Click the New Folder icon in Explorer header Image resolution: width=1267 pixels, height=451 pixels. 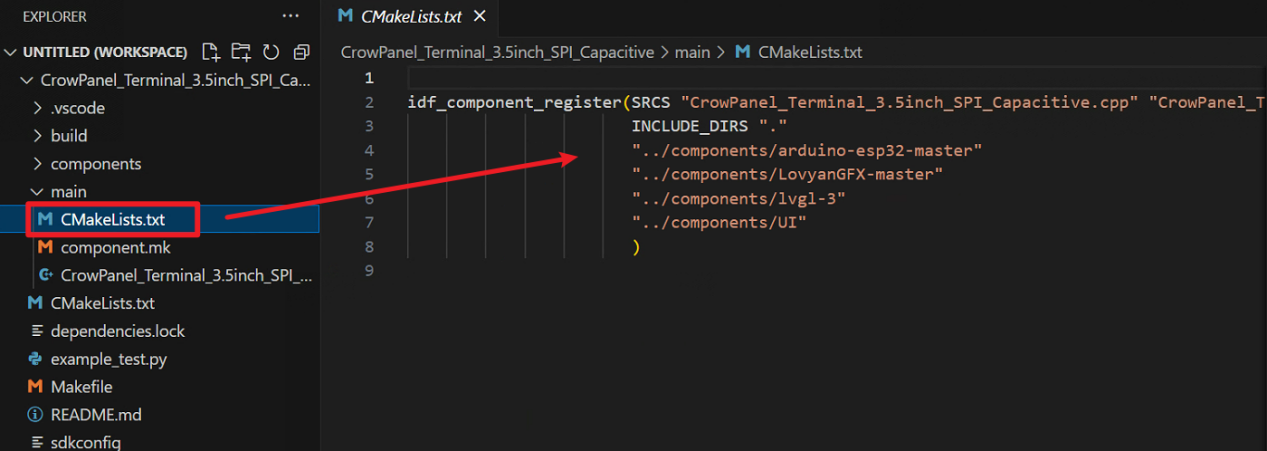pos(240,52)
